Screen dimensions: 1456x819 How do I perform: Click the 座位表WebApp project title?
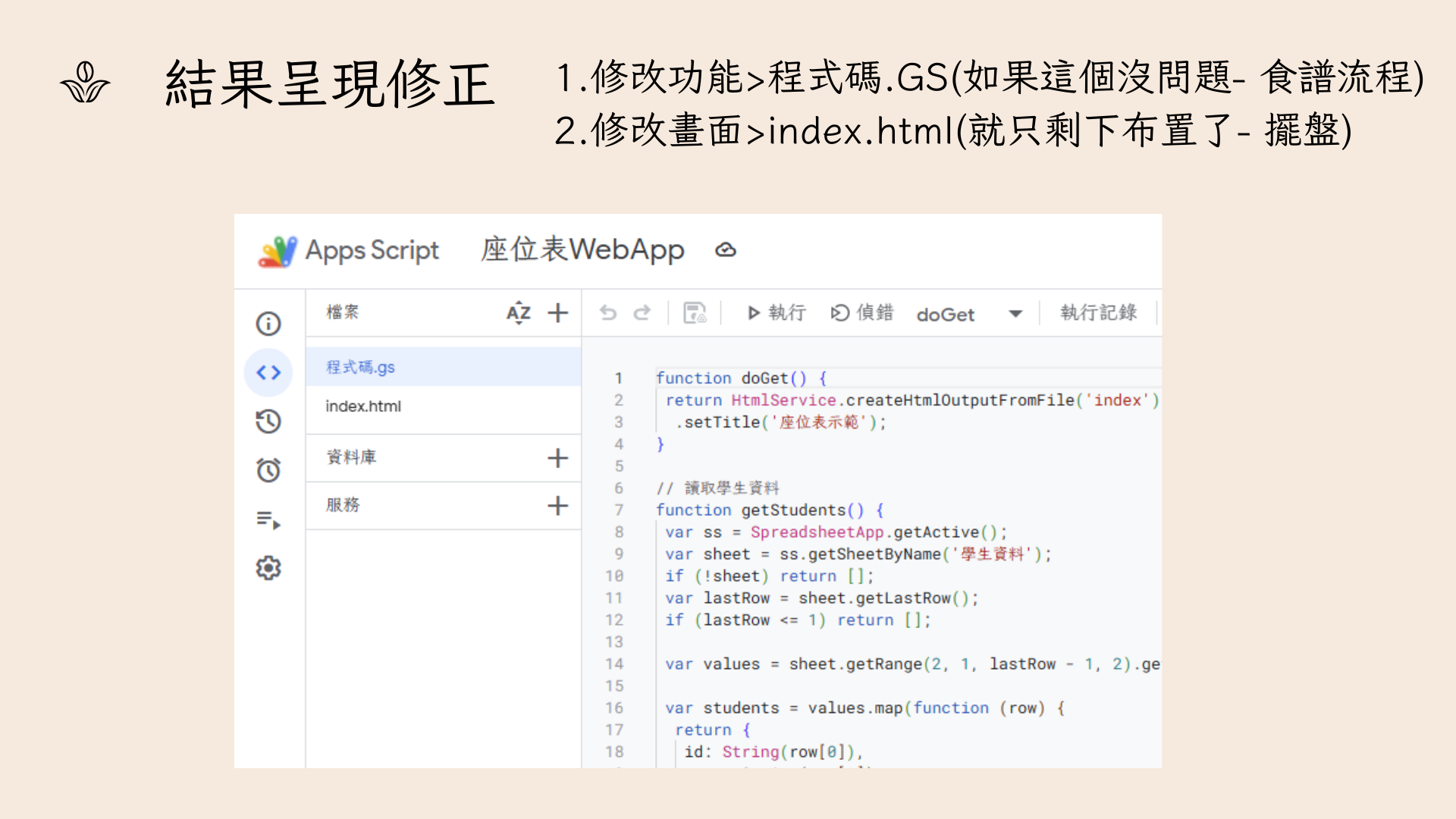[582, 249]
